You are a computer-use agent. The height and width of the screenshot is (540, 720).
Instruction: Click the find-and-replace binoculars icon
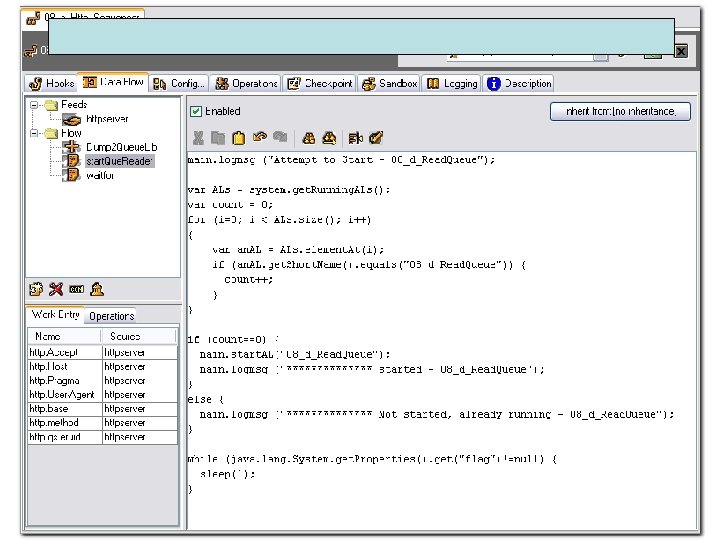click(x=329, y=138)
